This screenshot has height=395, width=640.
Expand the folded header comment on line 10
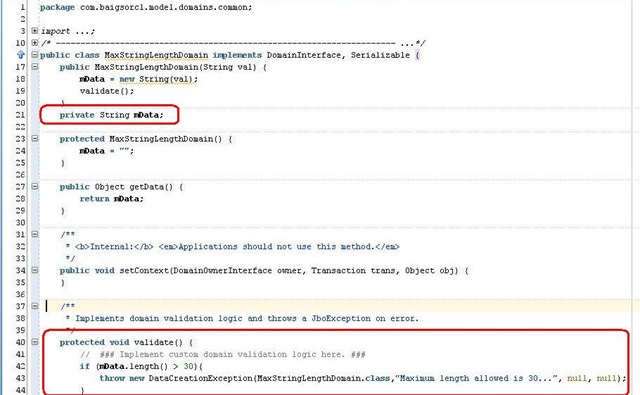coord(35,42)
